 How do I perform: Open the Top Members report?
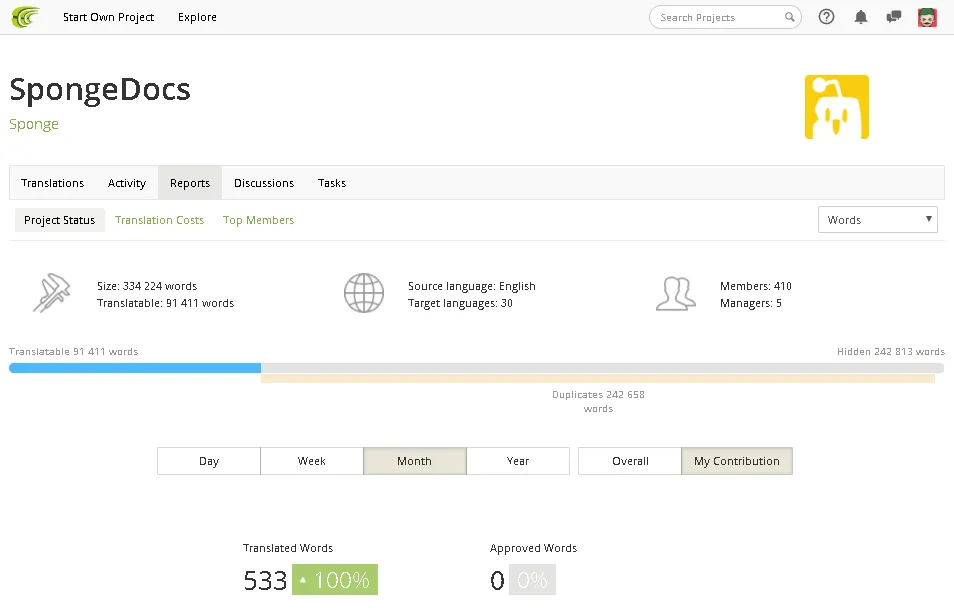point(259,220)
